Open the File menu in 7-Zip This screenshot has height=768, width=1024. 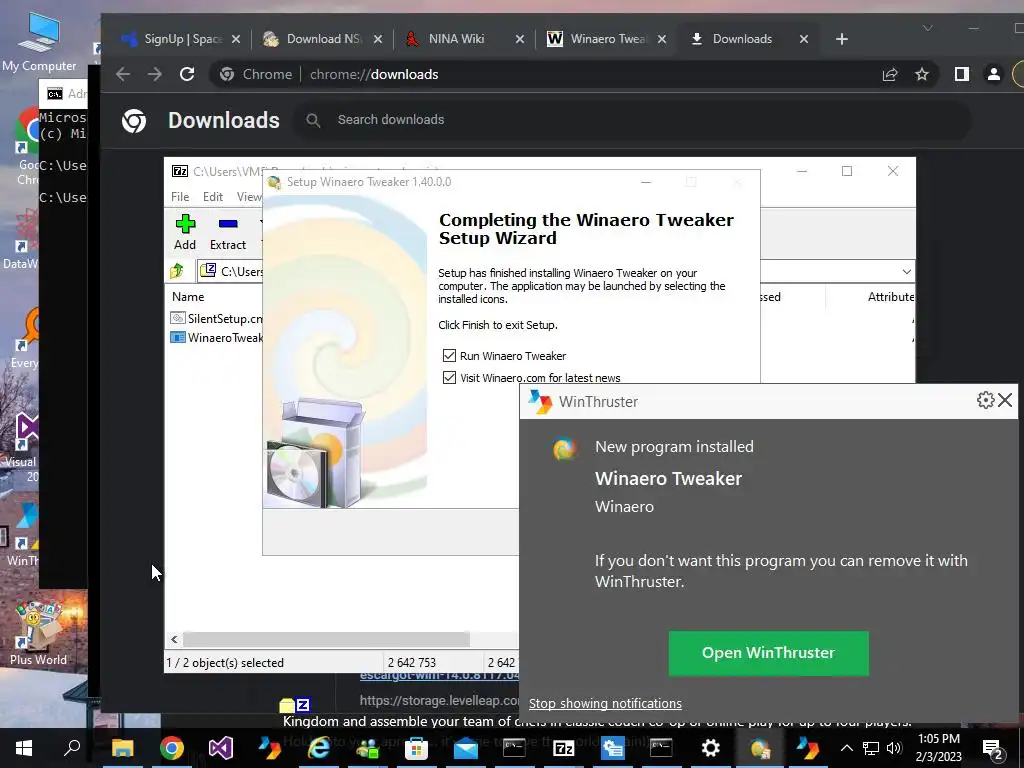[180, 197]
